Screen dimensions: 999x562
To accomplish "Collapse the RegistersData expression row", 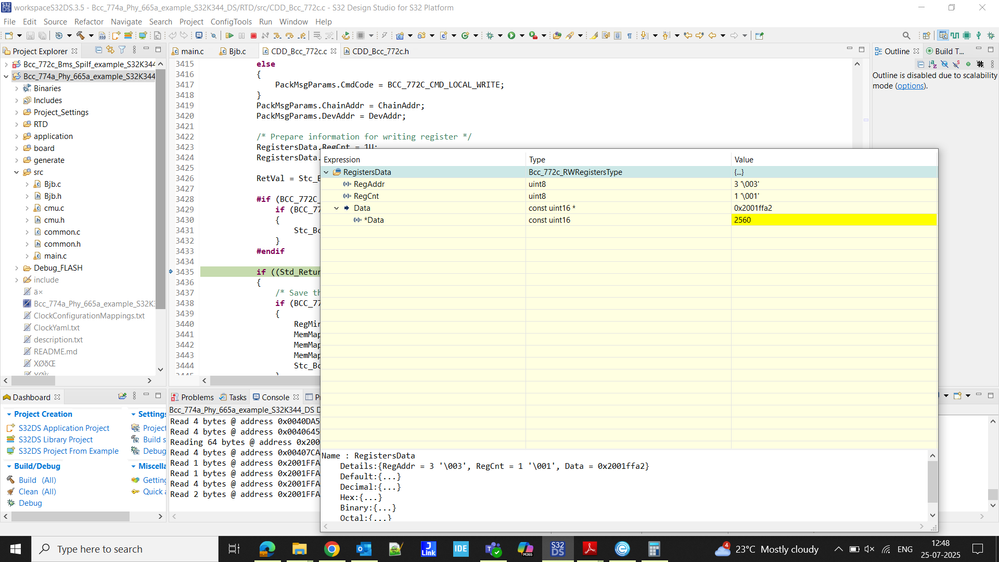I will coord(326,172).
